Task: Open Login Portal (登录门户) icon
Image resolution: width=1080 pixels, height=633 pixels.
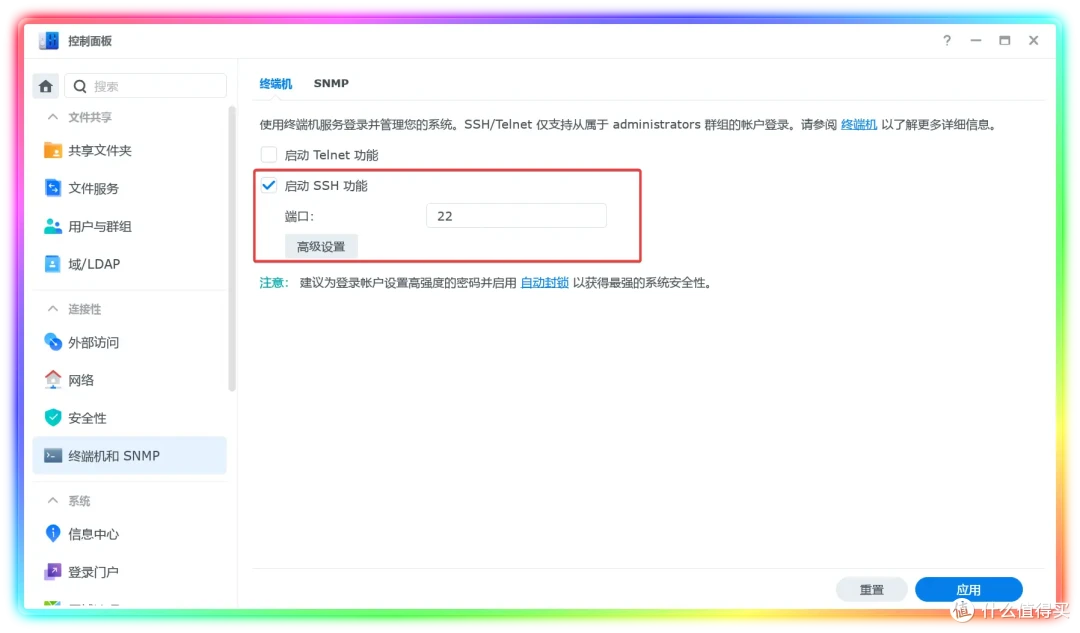Action: pos(52,572)
